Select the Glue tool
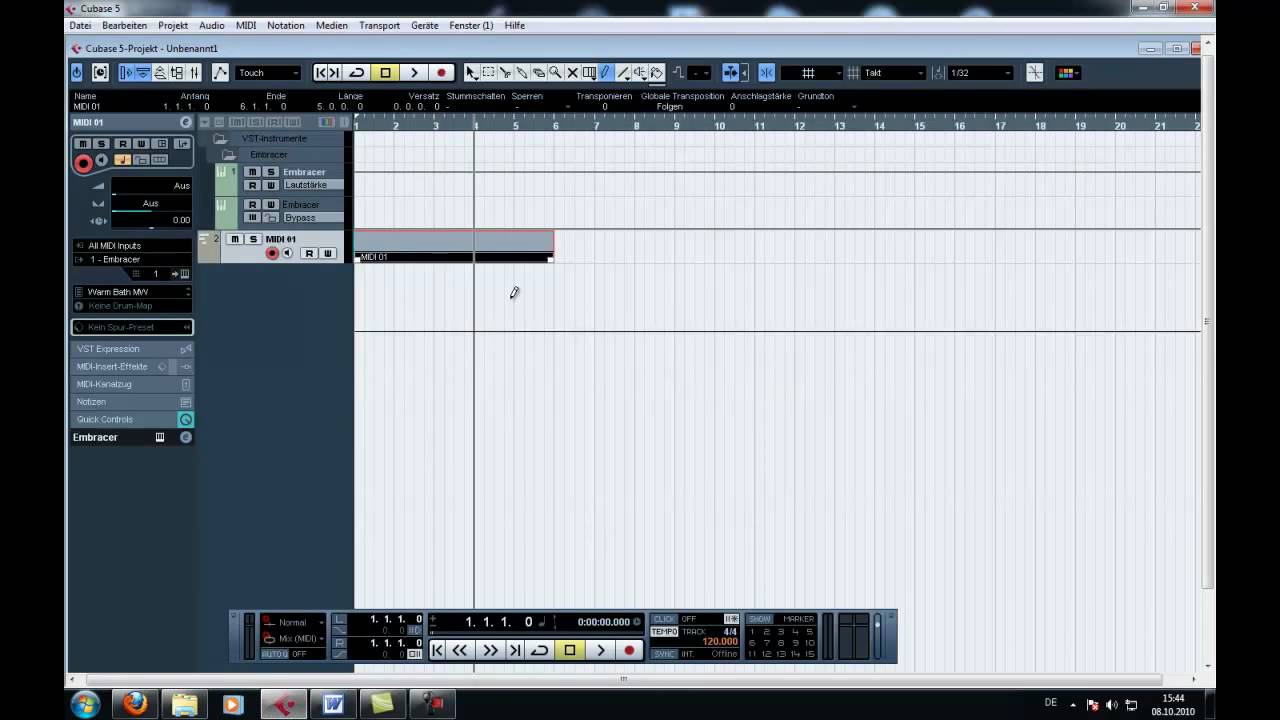 (522, 72)
